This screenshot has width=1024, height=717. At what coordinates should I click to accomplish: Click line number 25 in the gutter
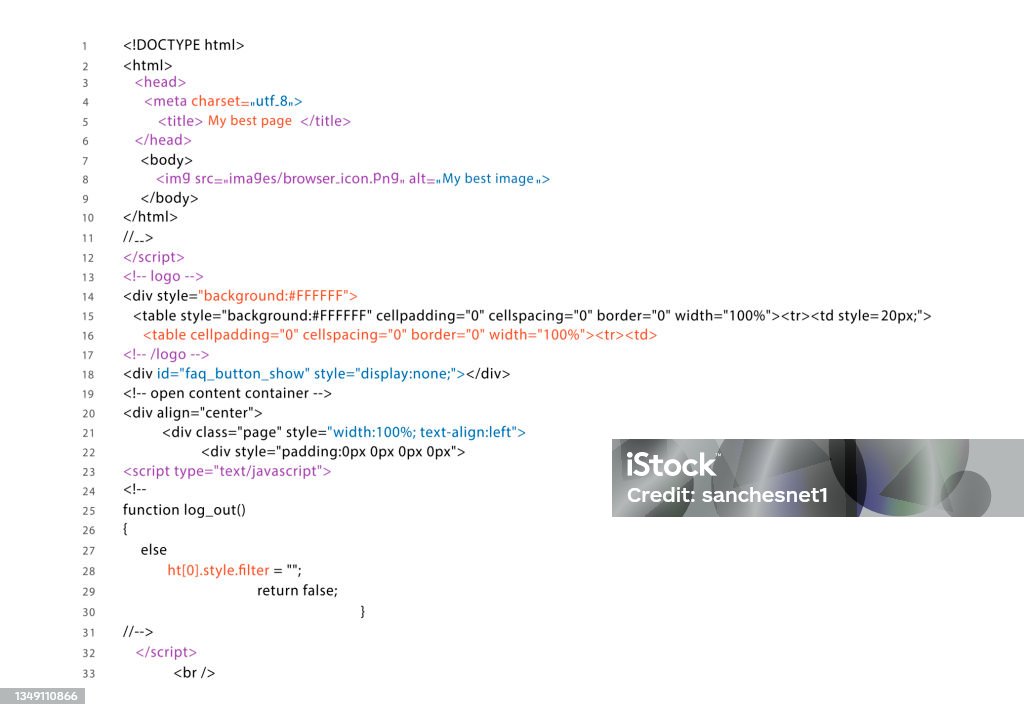coord(88,511)
